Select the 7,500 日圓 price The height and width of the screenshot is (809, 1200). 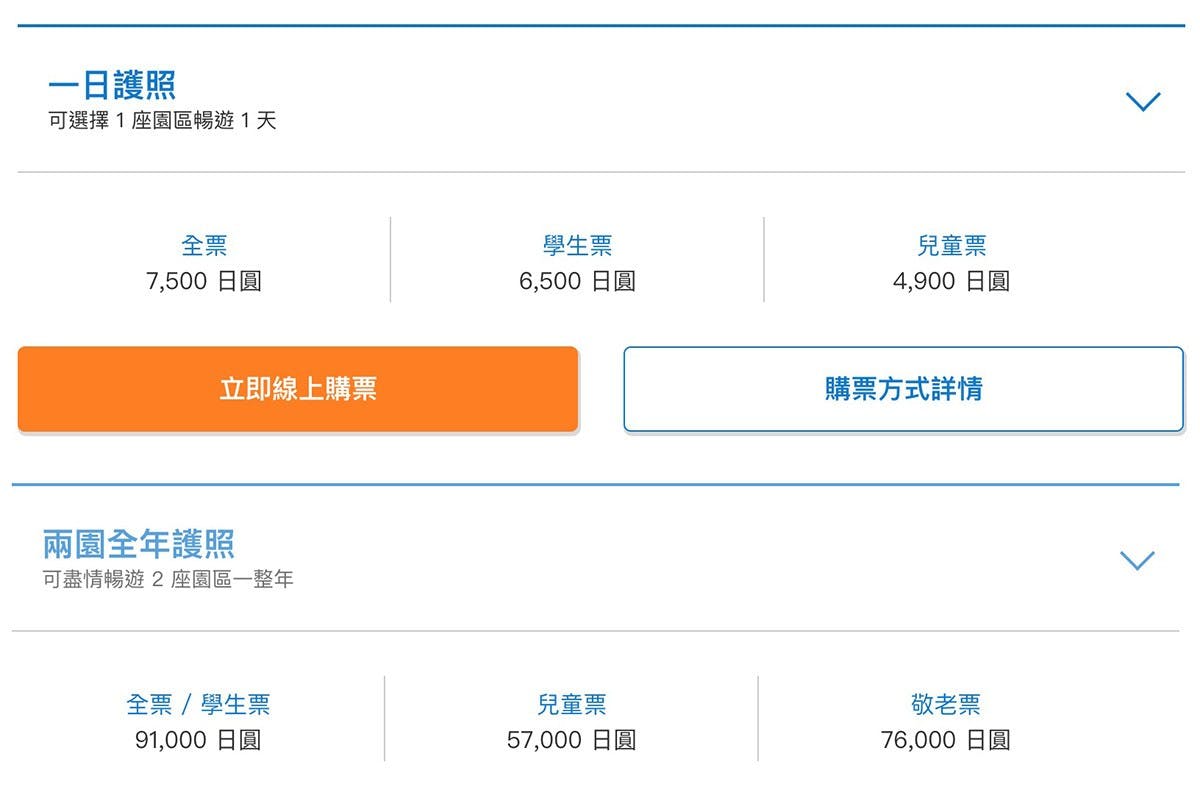[x=204, y=281]
